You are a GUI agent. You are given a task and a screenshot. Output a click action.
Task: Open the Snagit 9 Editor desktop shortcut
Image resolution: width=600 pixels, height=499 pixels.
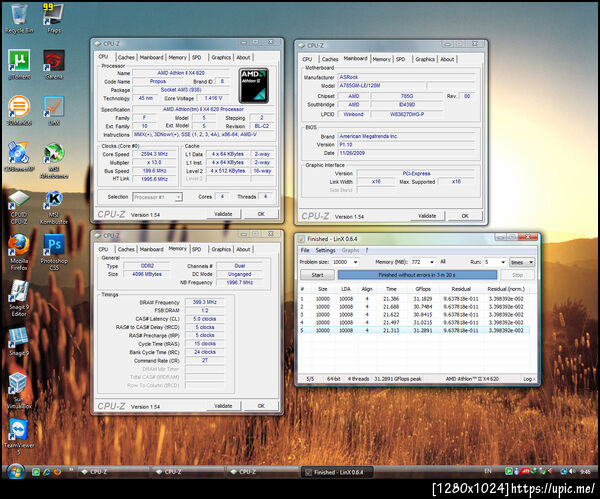pos(19,298)
